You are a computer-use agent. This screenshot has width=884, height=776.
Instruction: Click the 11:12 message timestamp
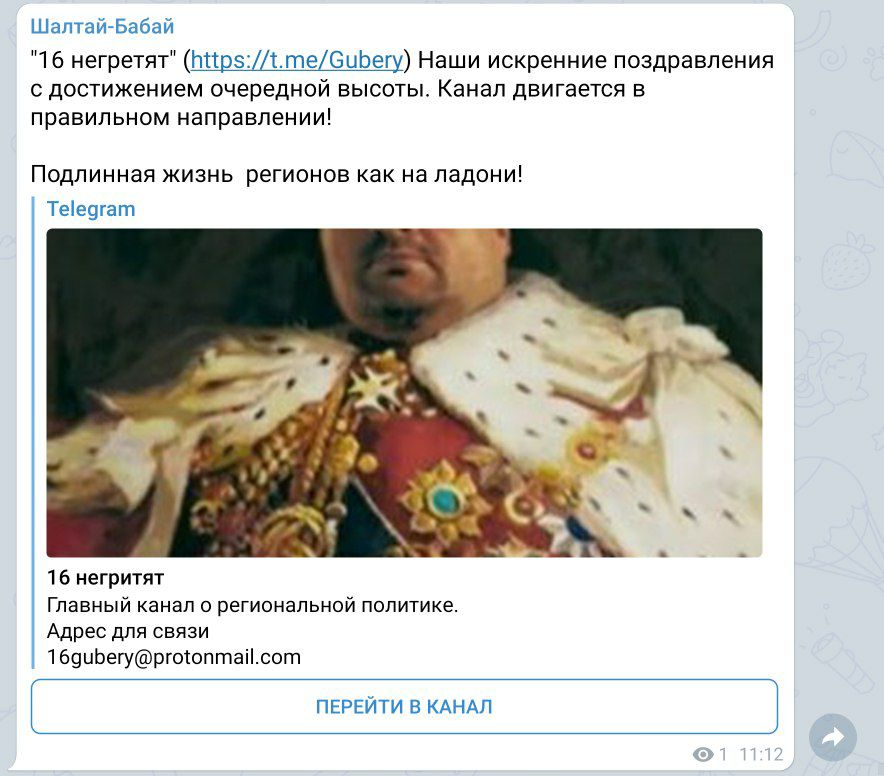coord(761,754)
